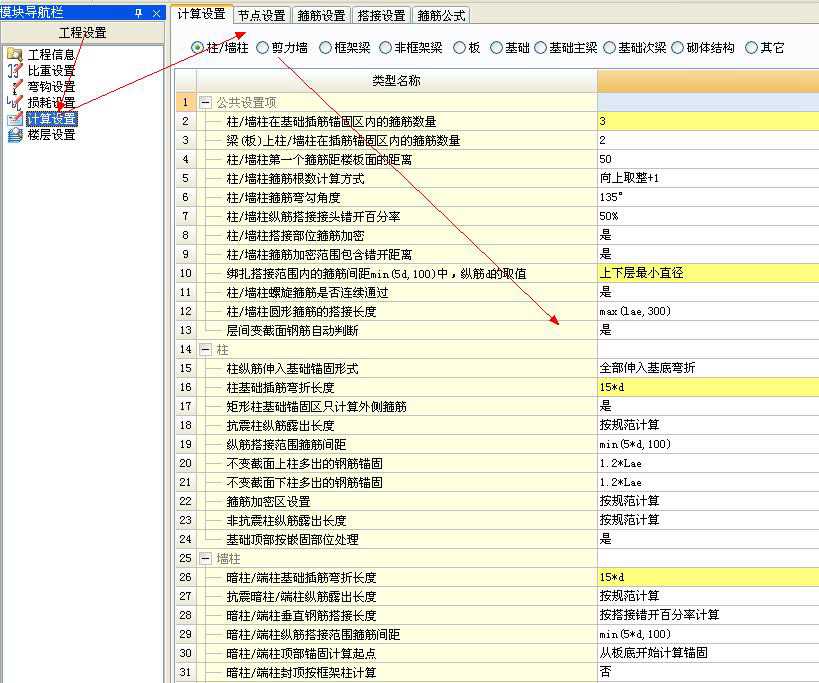Click the 50% stagger percentage value
Image resolution: width=819 pixels, height=683 pixels.
708,216
